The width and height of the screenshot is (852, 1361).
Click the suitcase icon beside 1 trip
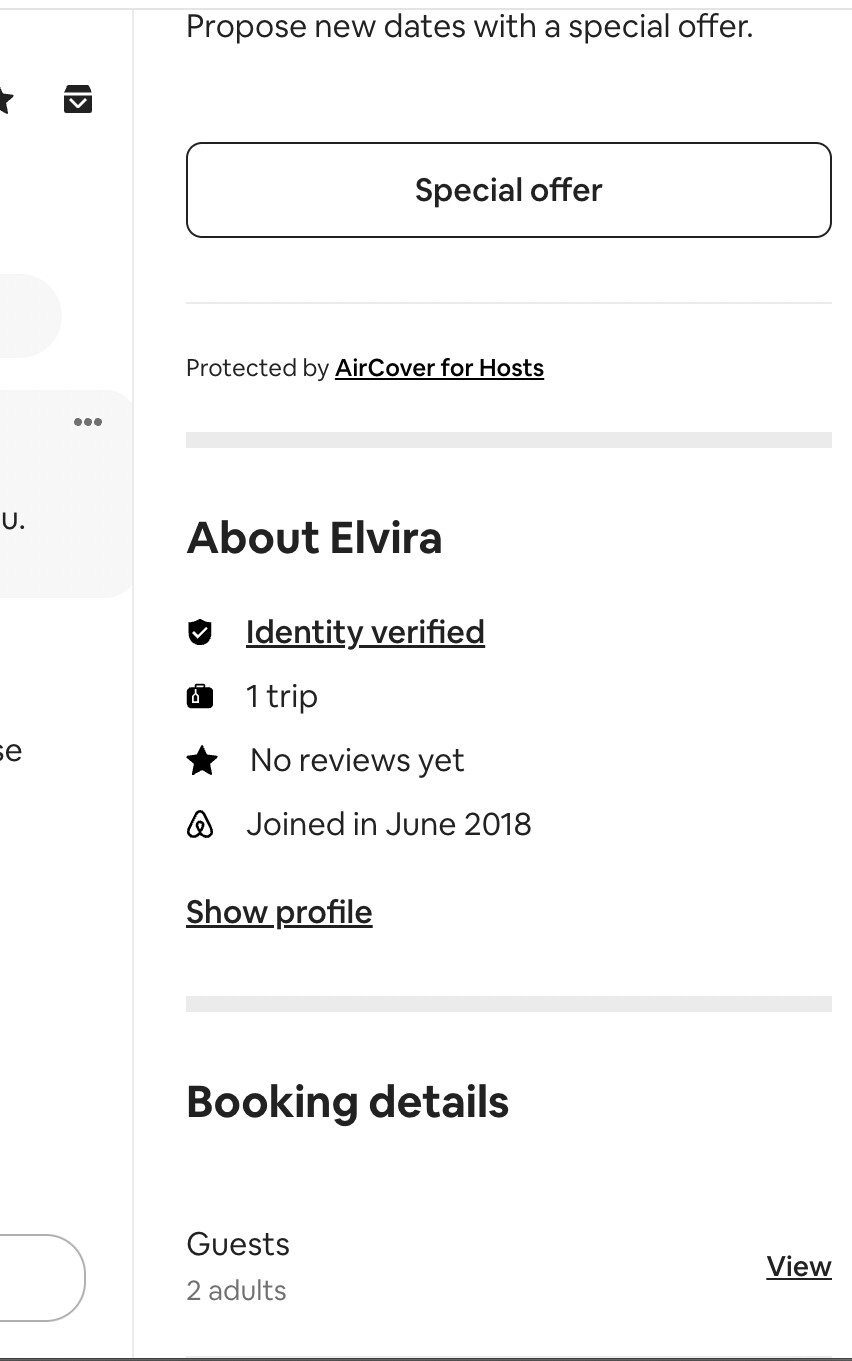click(x=200, y=696)
